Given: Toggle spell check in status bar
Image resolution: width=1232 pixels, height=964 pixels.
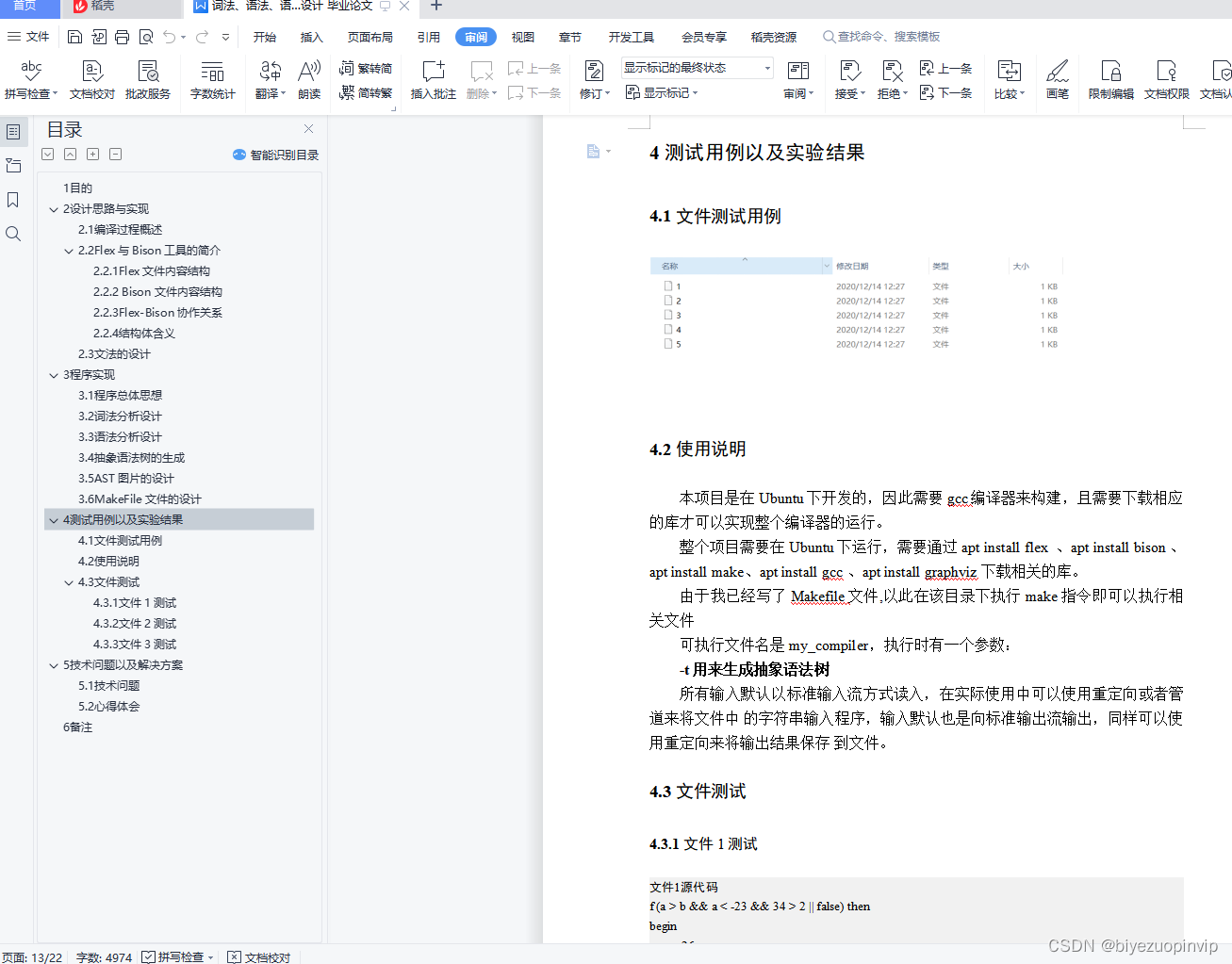Looking at the screenshot, I should tap(178, 956).
